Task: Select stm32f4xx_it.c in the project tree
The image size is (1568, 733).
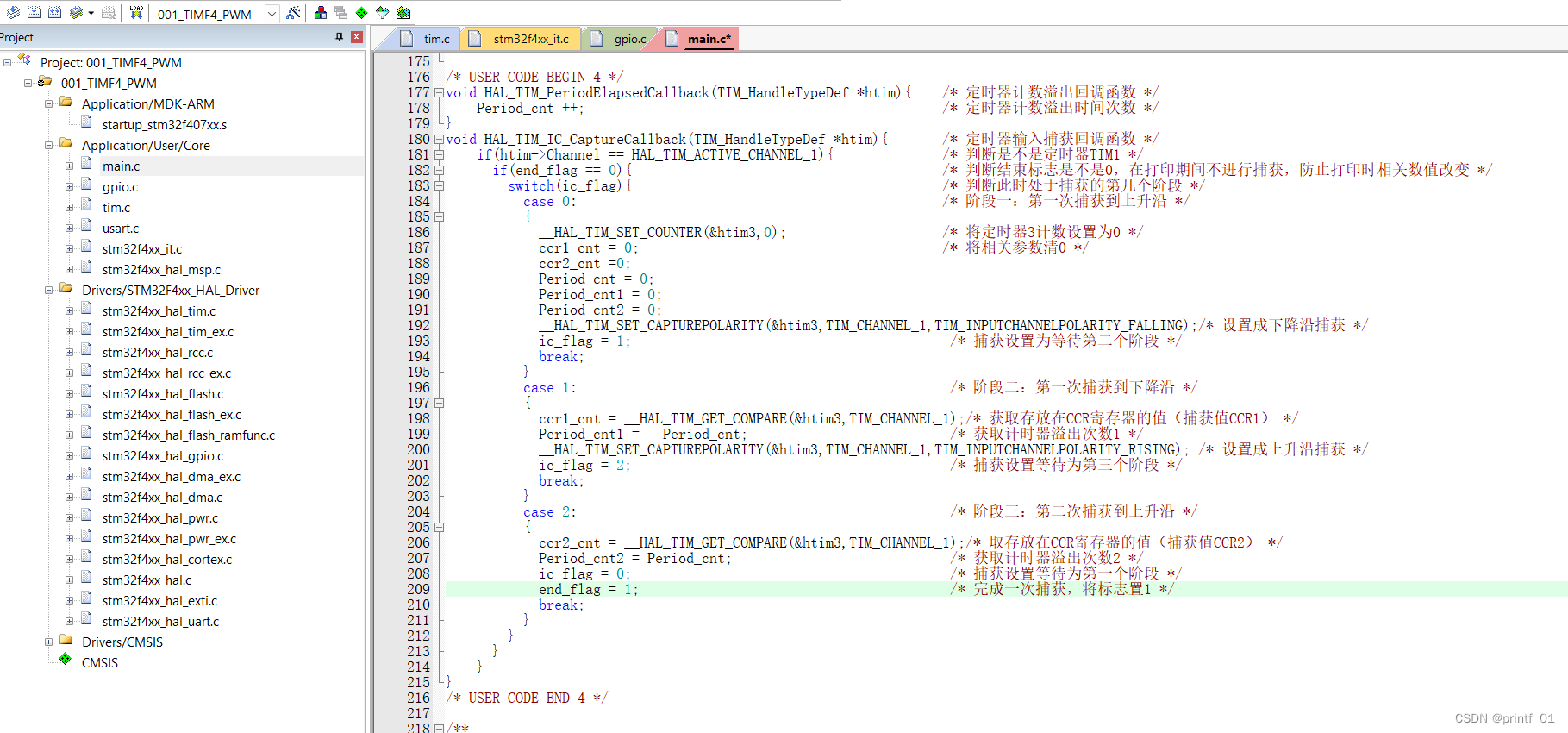Action: [142, 249]
